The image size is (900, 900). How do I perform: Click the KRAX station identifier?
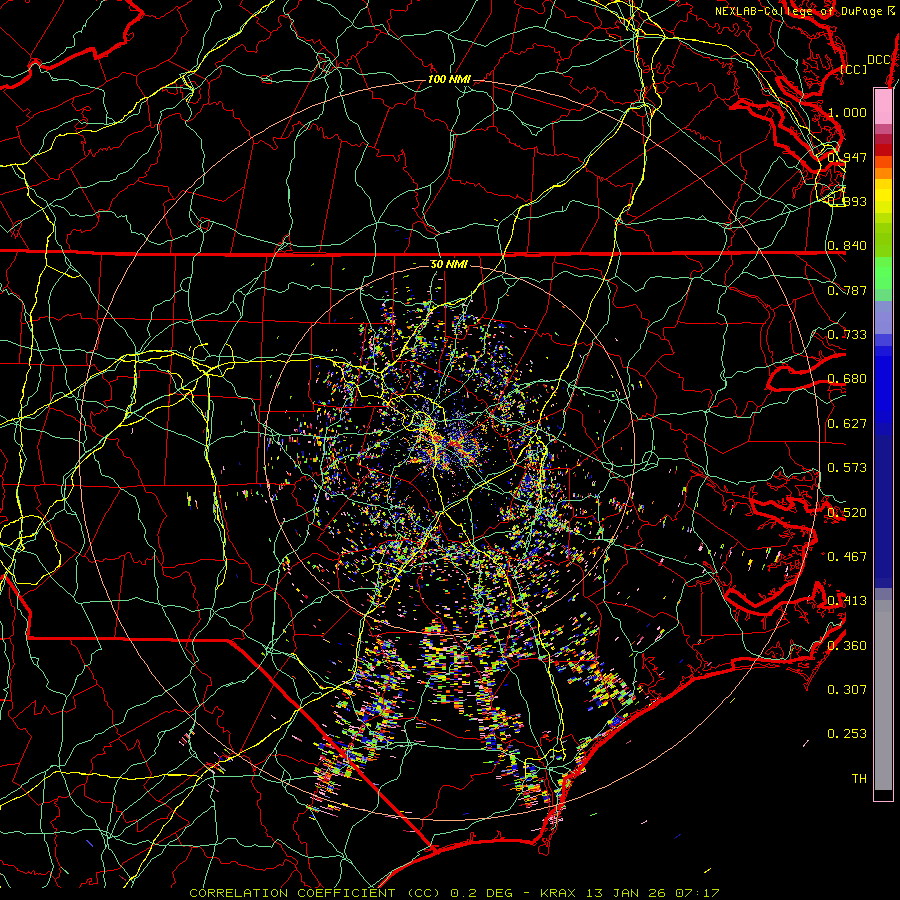tap(558, 893)
